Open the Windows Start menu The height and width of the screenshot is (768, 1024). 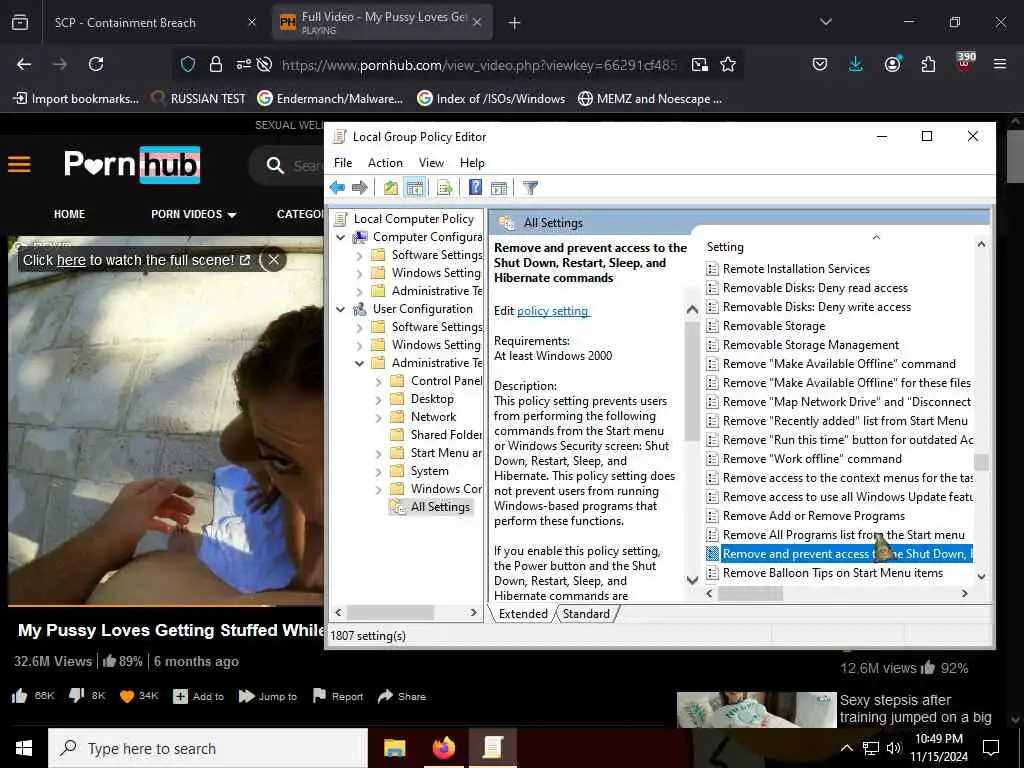pyautogui.click(x=24, y=748)
